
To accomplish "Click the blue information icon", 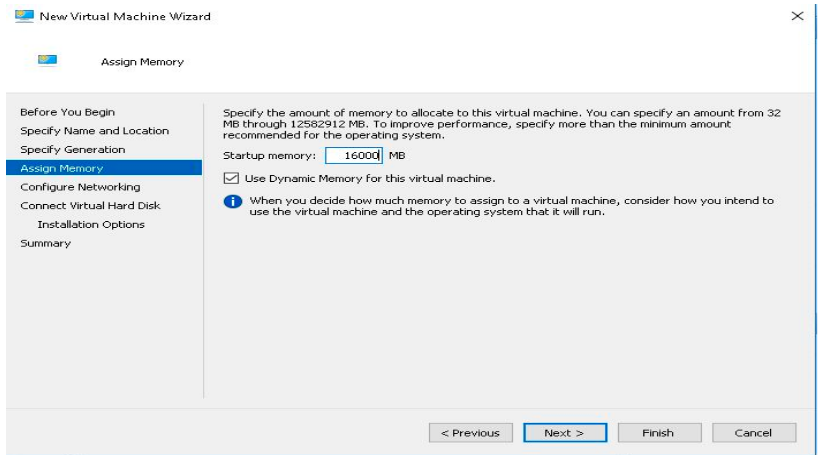I will 233,202.
